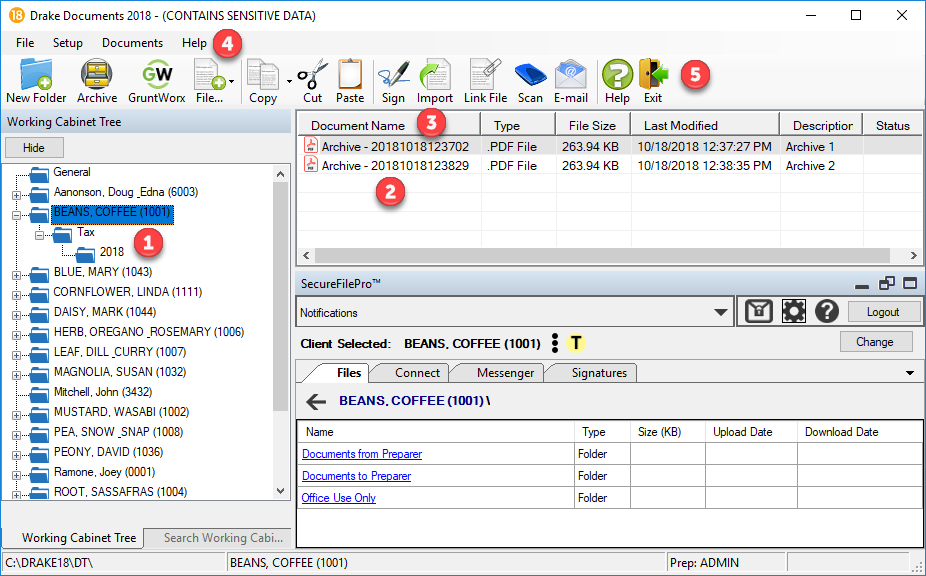This screenshot has width=926, height=576.
Task: Open SecureFilePro settings gear
Action: 793,311
